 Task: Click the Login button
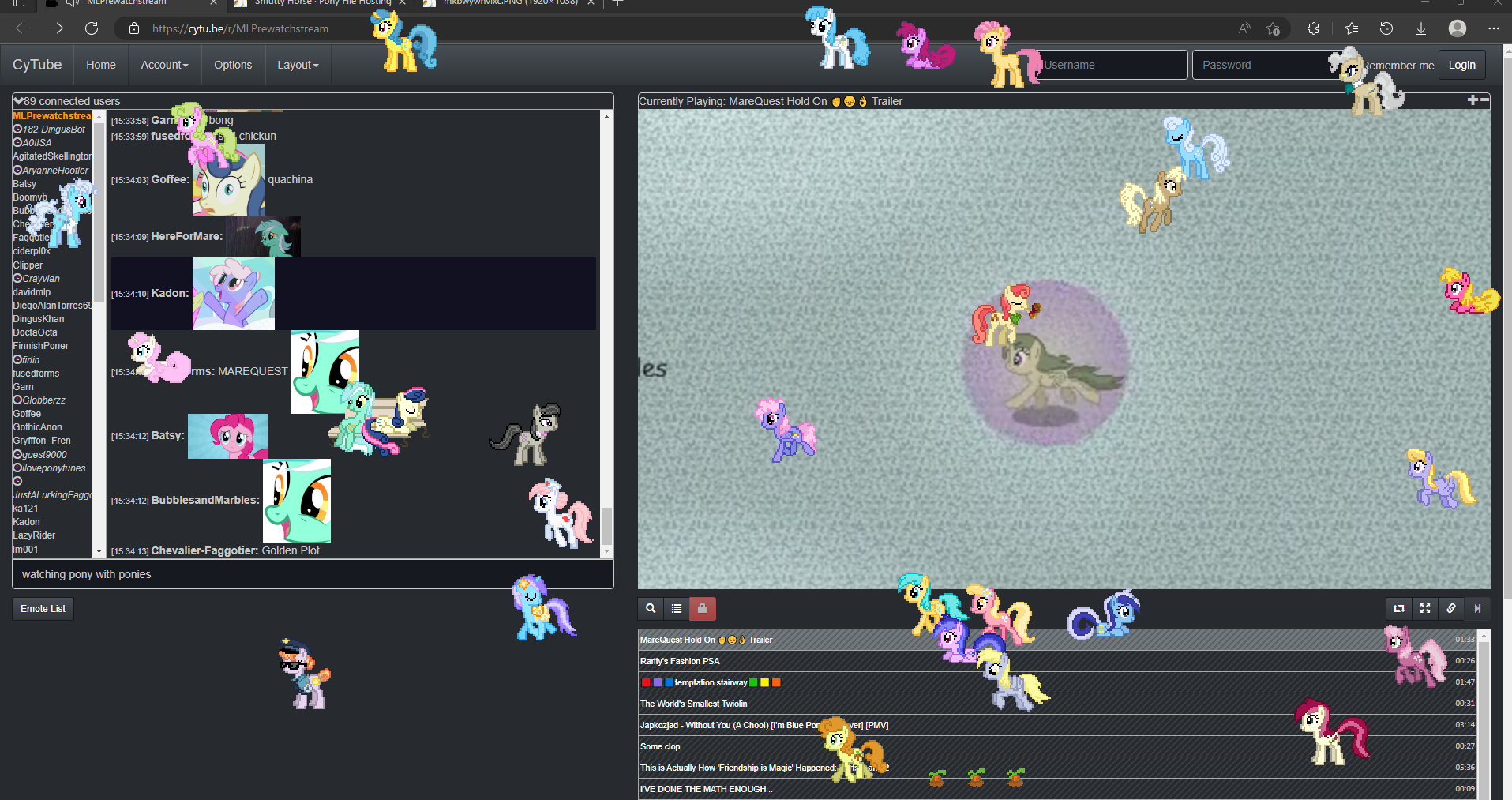pyautogui.click(x=1461, y=65)
